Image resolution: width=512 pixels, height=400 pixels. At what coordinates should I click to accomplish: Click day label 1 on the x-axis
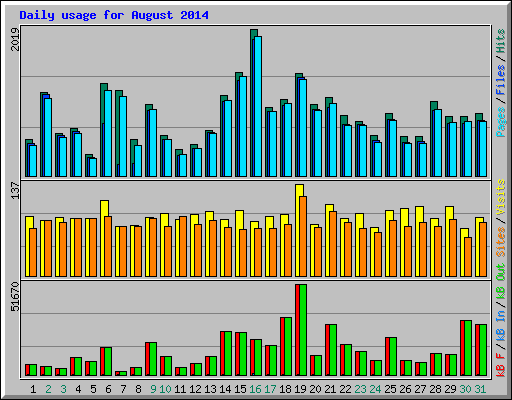[33, 389]
